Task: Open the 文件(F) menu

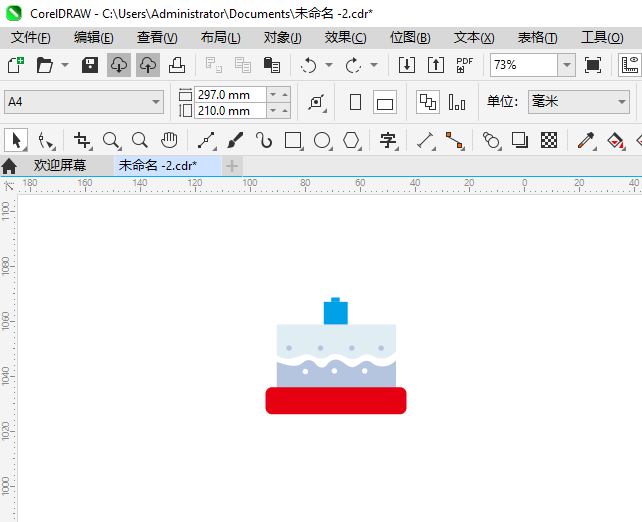Action: pyautogui.click(x=30, y=38)
